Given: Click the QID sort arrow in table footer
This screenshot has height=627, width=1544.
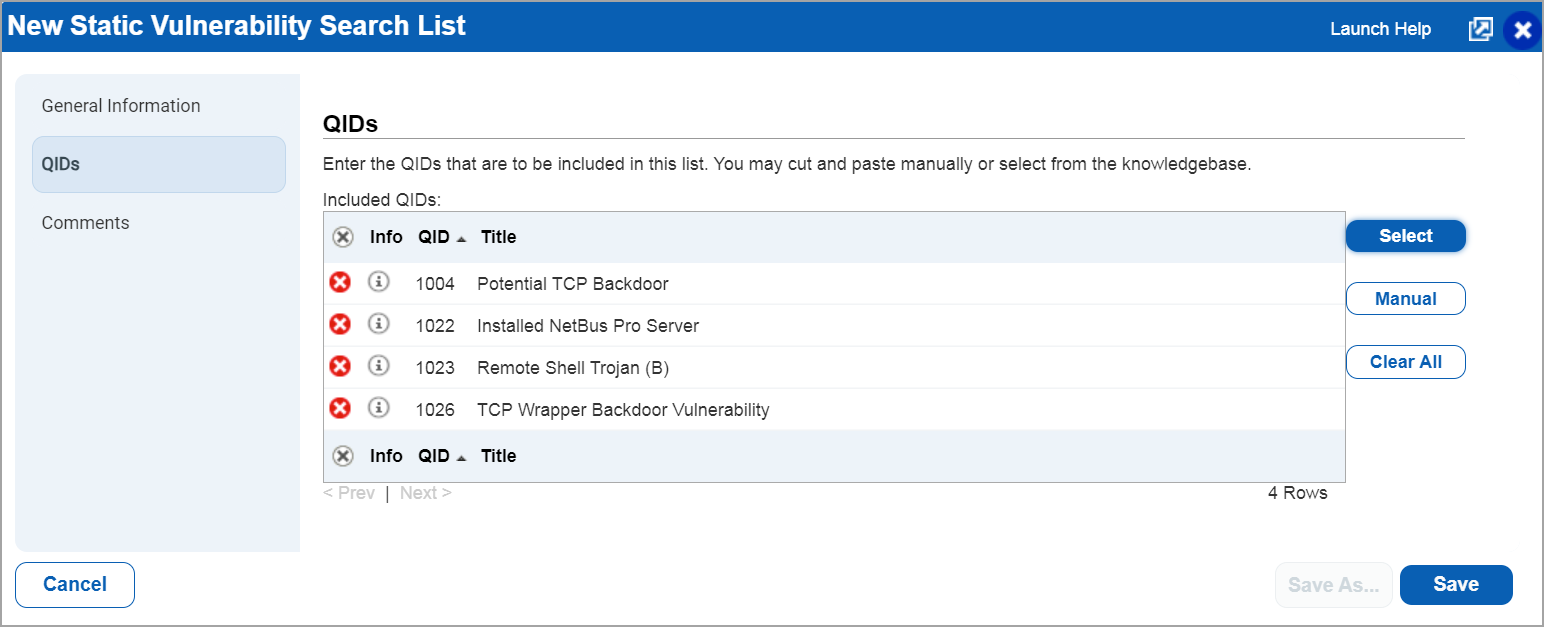Looking at the screenshot, I should tap(461, 457).
